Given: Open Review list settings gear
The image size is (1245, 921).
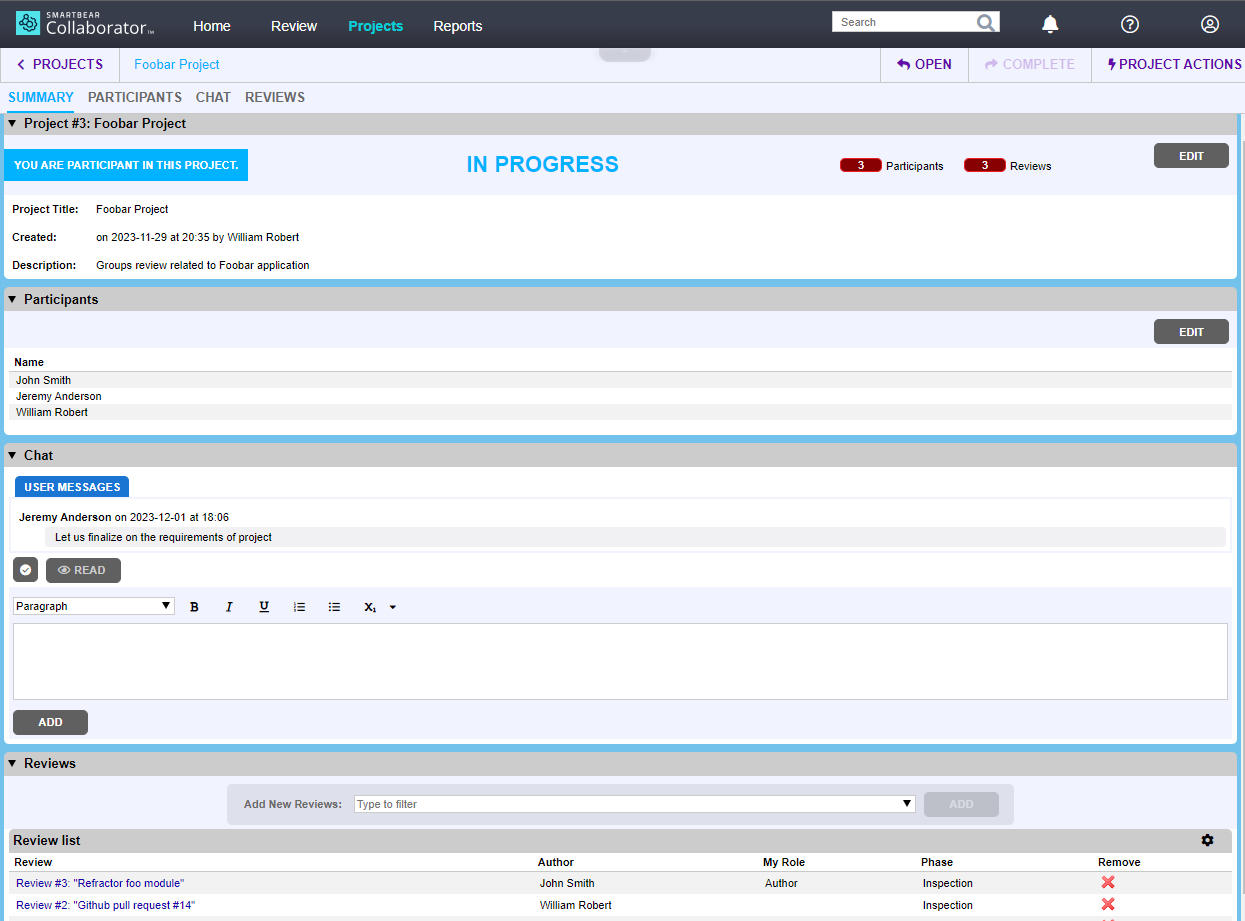Looking at the screenshot, I should point(1207,841).
